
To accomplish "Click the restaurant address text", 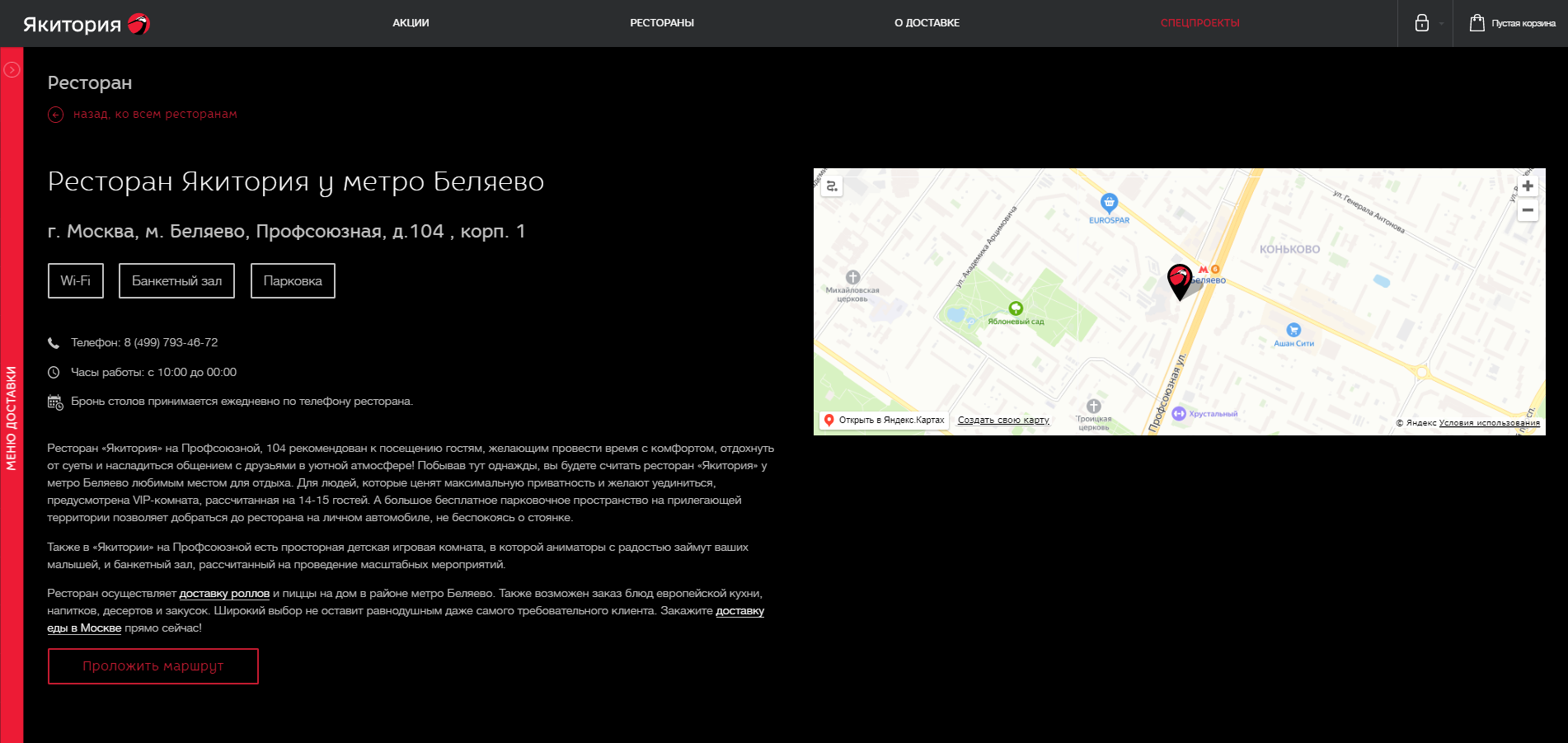I will click(286, 232).
